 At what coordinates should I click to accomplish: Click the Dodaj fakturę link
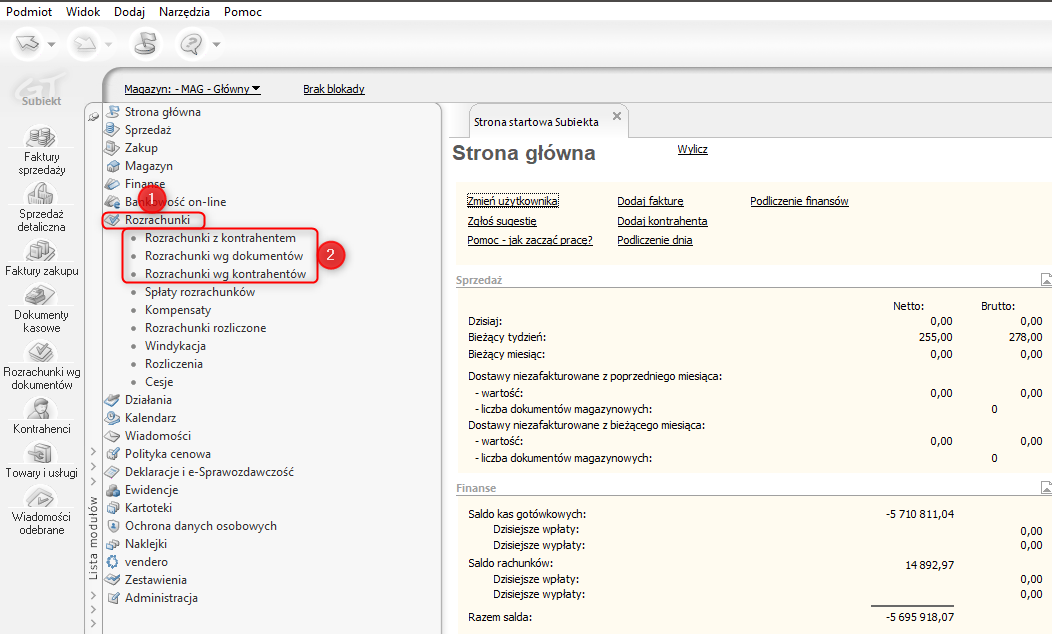(x=650, y=201)
